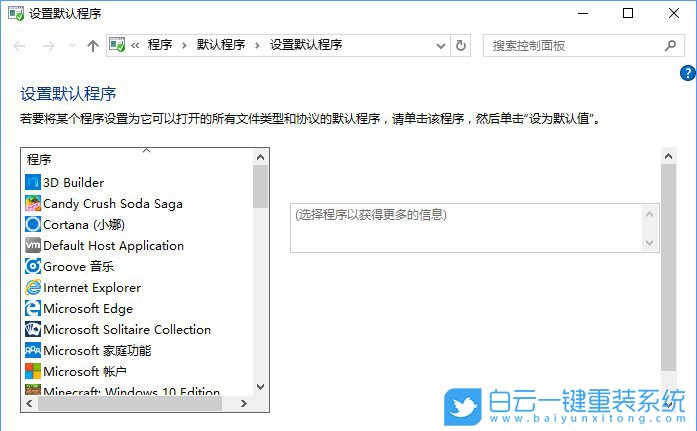Image resolution: width=697 pixels, height=431 pixels.
Task: Open 默认程序 breadcrumb in address bar
Action: click(221, 45)
